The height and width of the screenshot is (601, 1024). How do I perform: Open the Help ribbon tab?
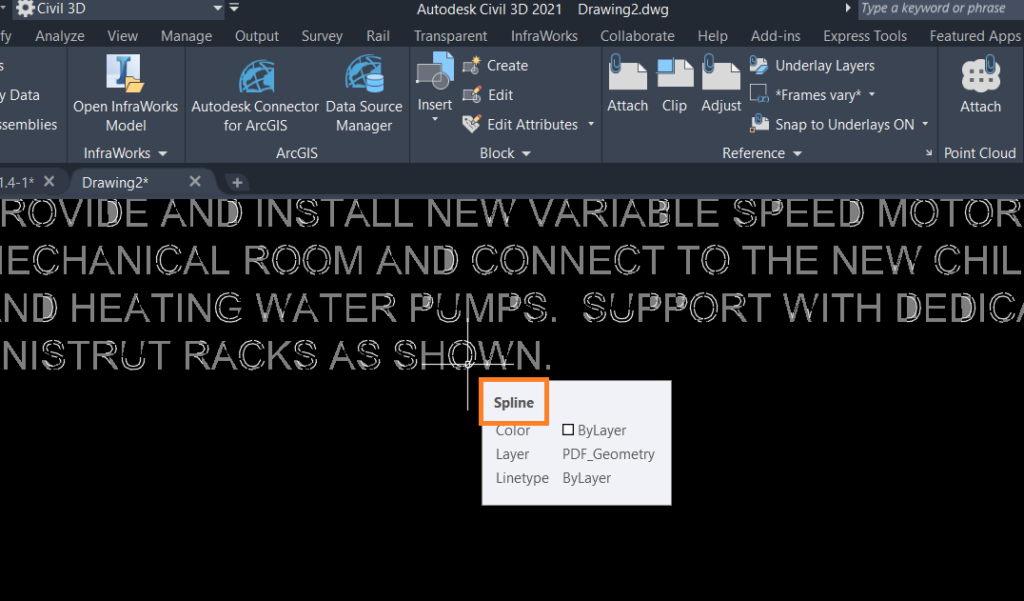(x=712, y=36)
